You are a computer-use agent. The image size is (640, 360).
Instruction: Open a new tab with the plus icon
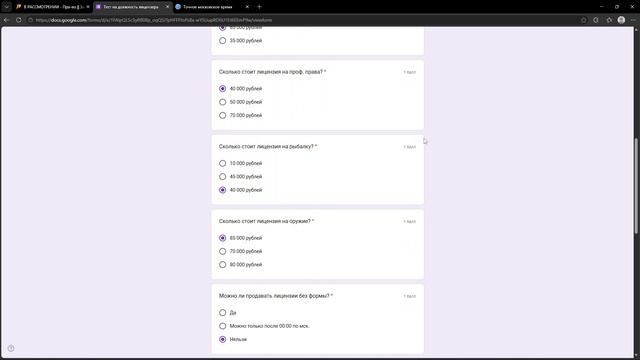(x=259, y=7)
